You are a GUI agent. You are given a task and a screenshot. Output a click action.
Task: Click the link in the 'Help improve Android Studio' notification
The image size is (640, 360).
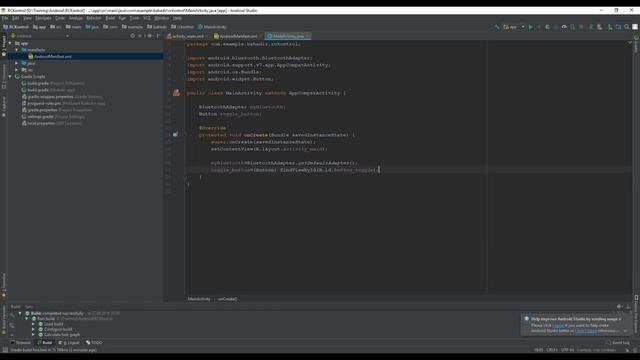point(558,326)
